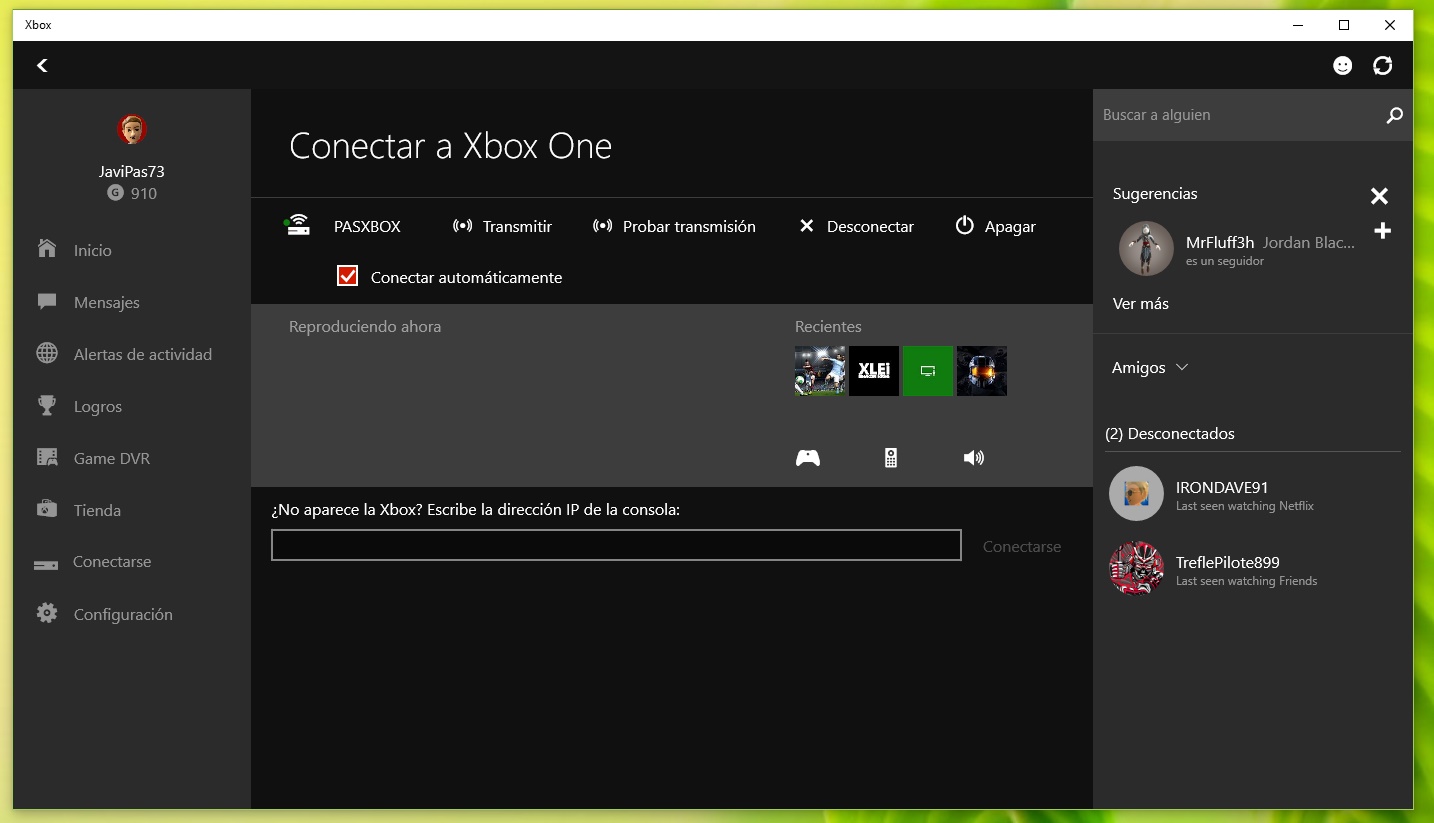The height and width of the screenshot is (823, 1434).
Task: Open the smiley feedback icon
Action: tap(1343, 65)
